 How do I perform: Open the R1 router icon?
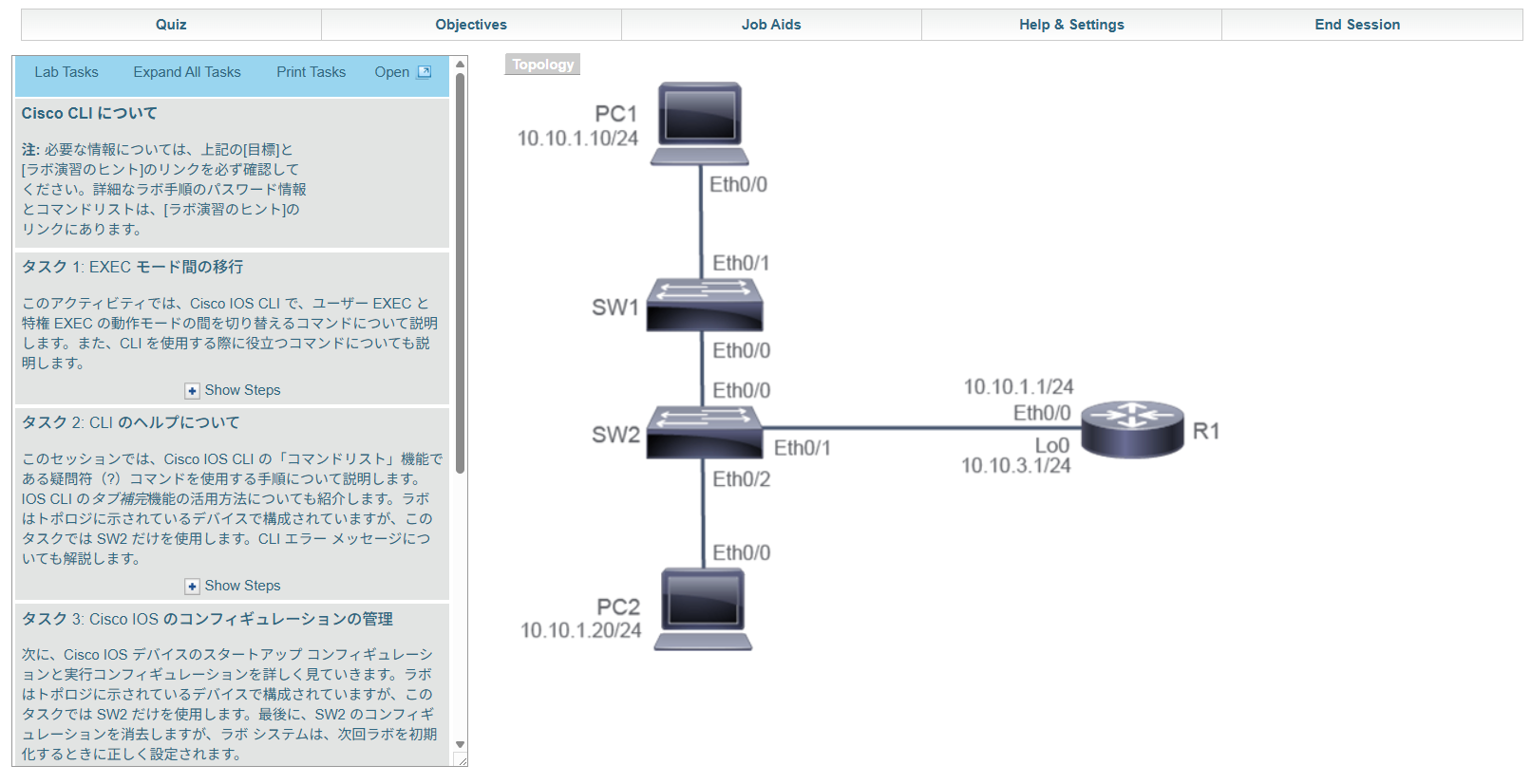(1133, 429)
